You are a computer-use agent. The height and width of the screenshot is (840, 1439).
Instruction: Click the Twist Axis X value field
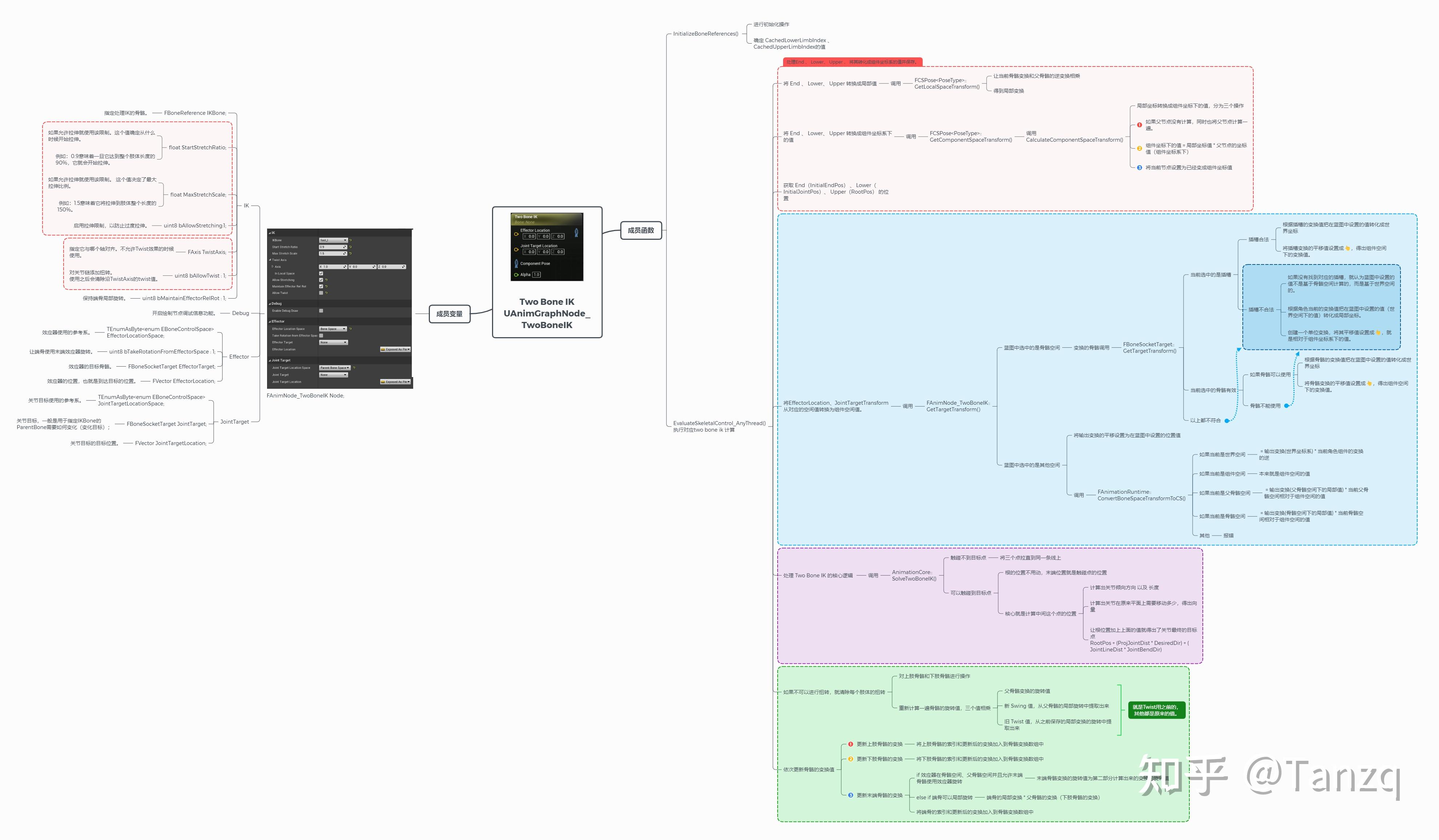click(x=334, y=267)
